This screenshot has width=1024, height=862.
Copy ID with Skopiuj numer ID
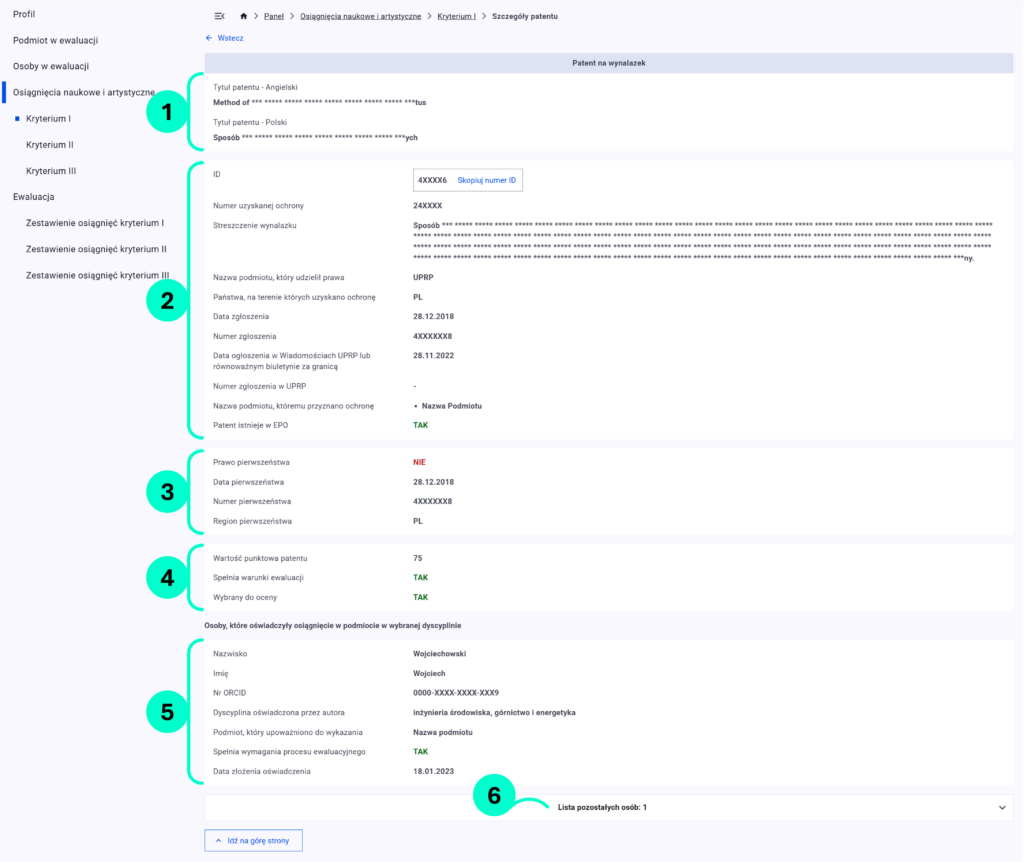486,180
